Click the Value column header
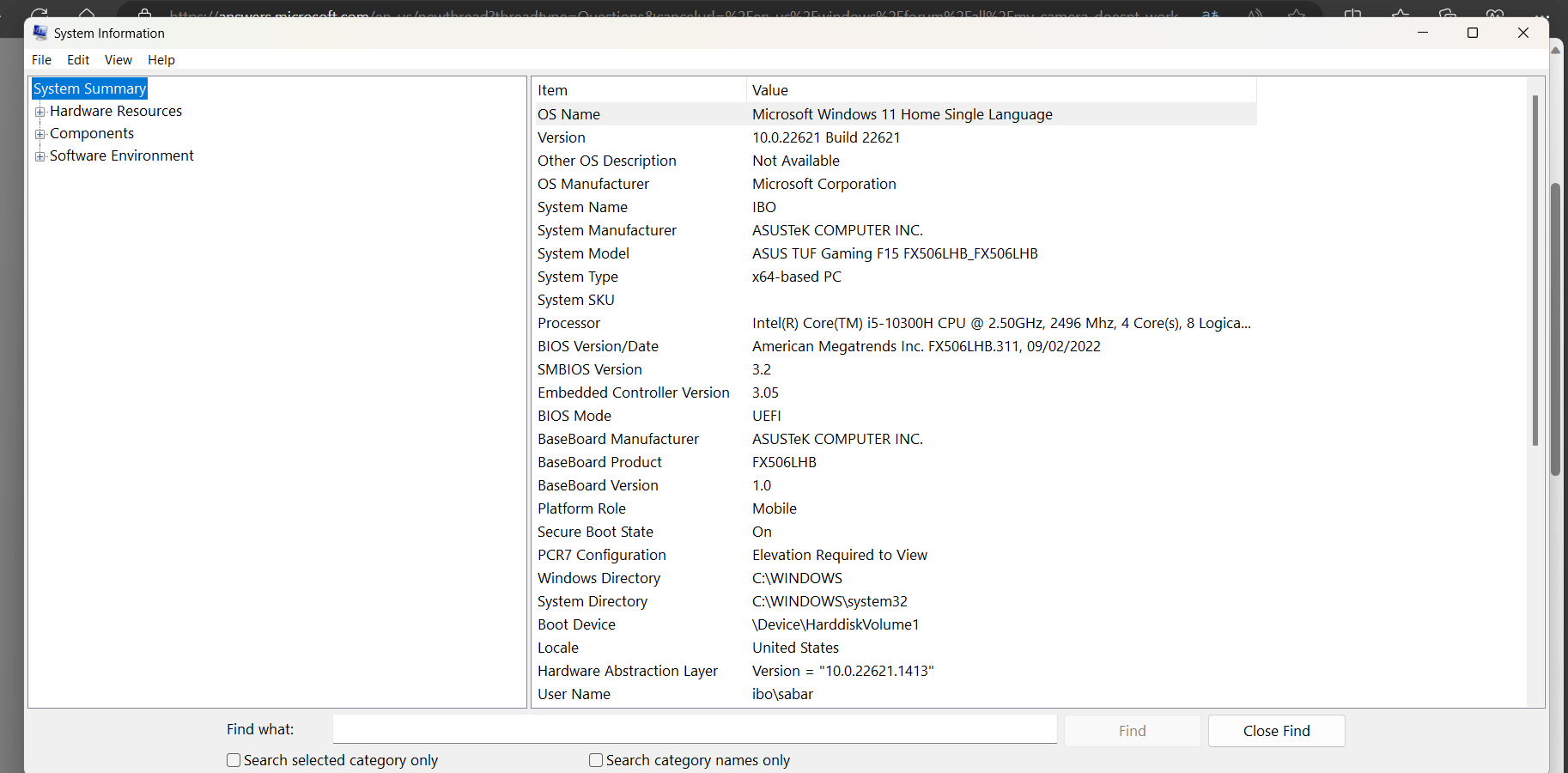This screenshot has width=1568, height=773. coord(1001,90)
